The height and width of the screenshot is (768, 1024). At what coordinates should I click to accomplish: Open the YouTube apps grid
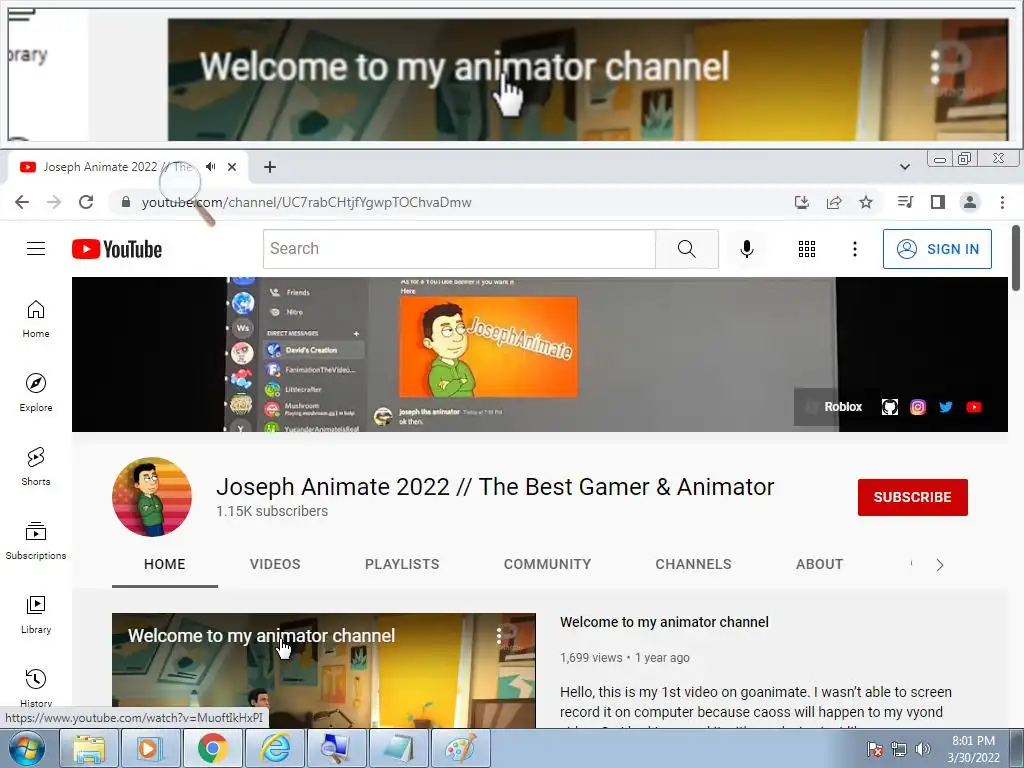pos(807,249)
